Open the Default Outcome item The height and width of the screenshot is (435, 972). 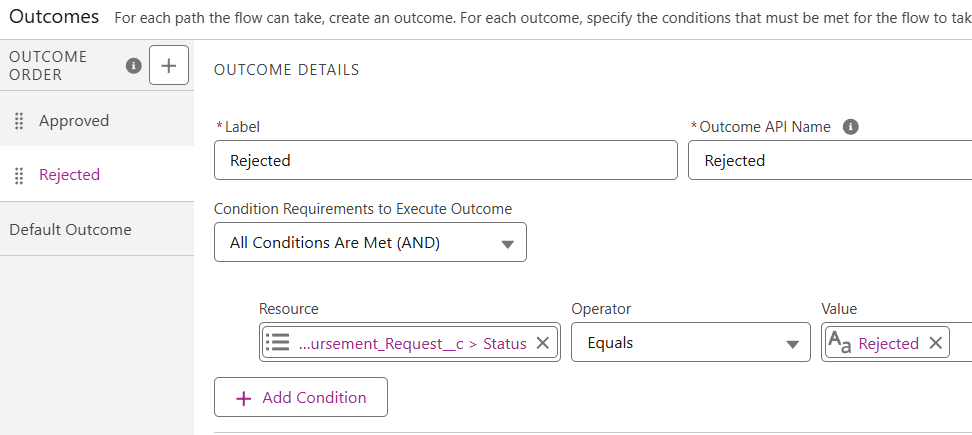pos(70,229)
